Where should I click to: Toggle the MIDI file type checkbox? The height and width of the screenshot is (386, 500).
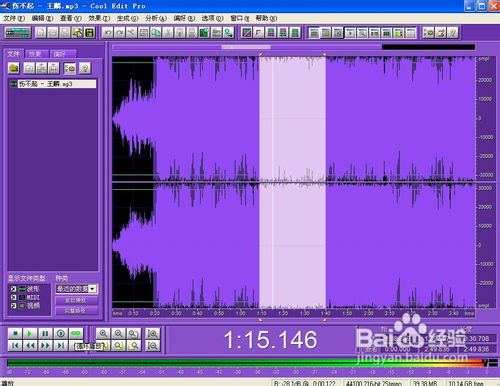click(x=13, y=297)
